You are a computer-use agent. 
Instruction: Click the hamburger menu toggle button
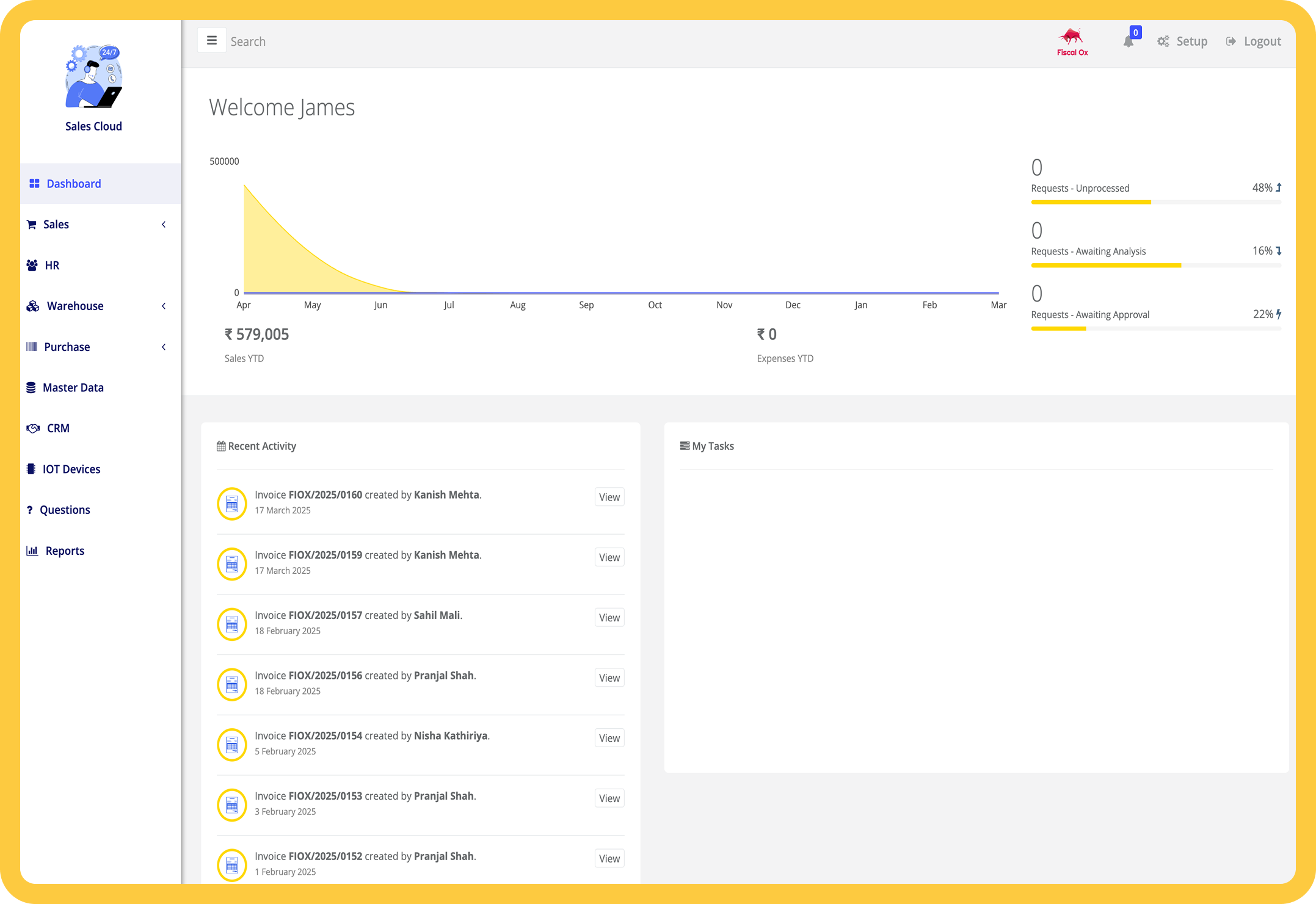[211, 40]
